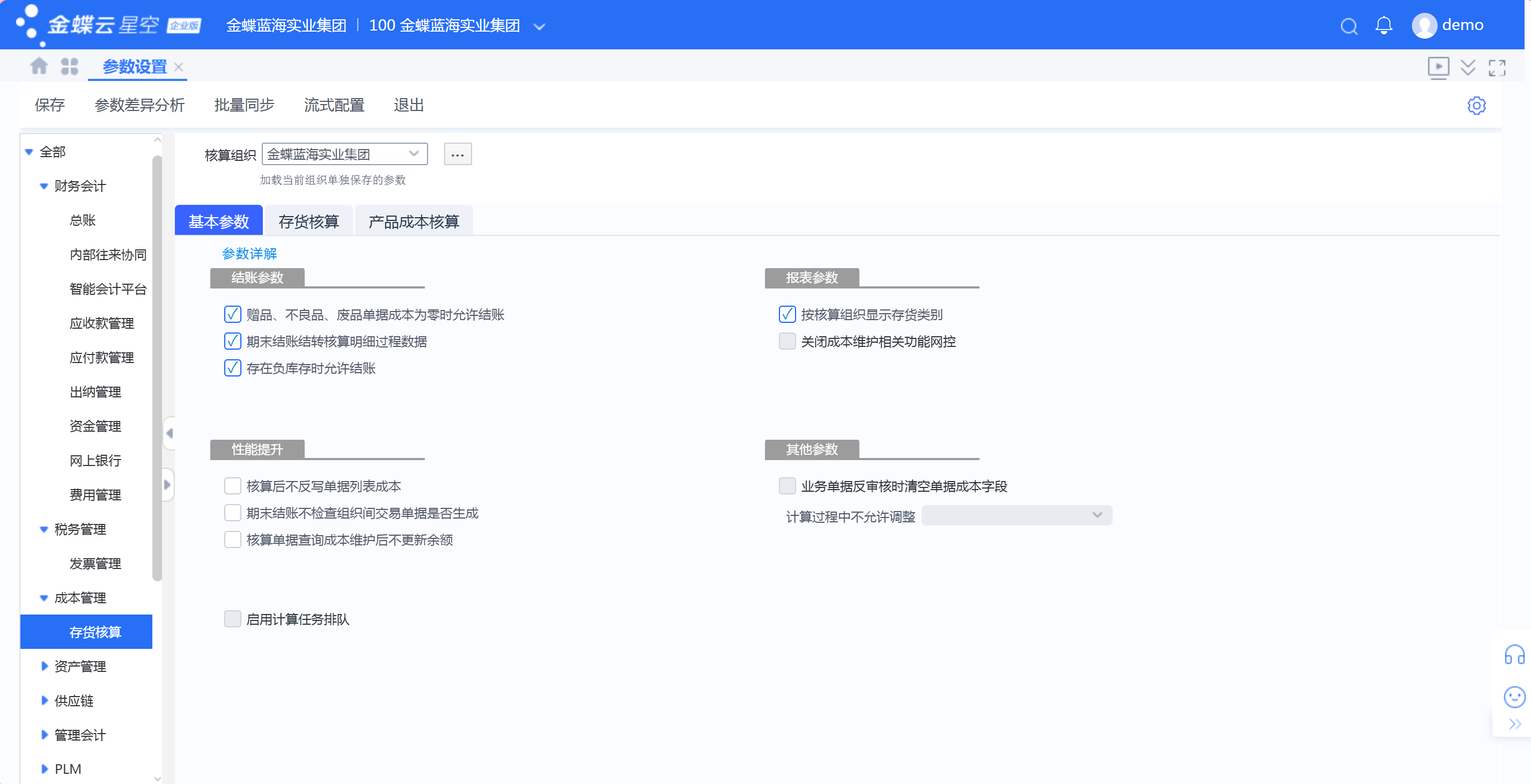Screen dimensions: 1531x784
Task: Select 应付款管理 in the tree
Action: tap(101, 358)
